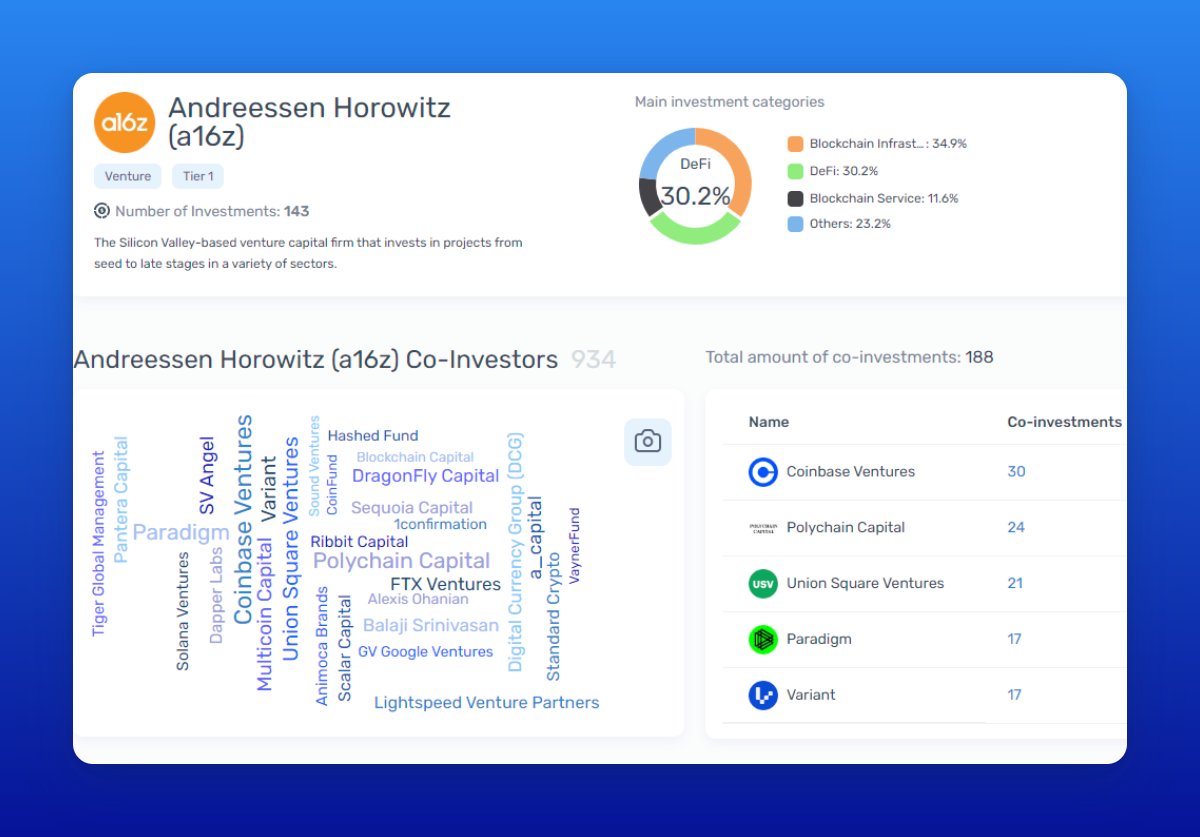Viewport: 1200px width, 837px height.
Task: Click the camera screenshot icon
Action: click(648, 441)
